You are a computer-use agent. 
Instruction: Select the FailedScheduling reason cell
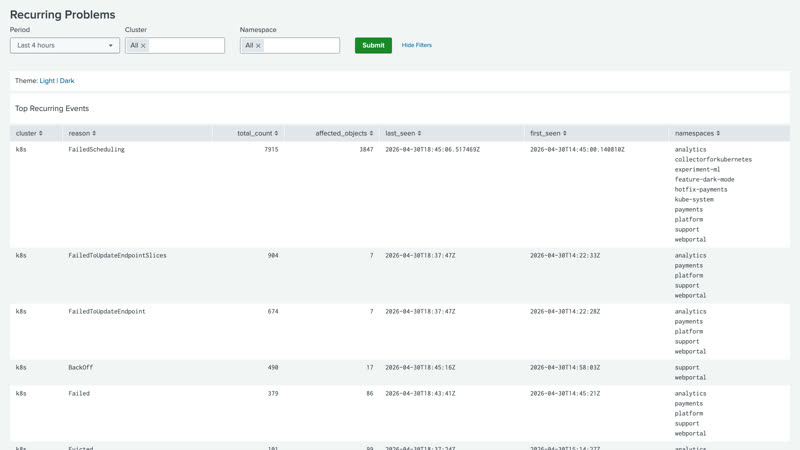pyautogui.click(x=96, y=149)
